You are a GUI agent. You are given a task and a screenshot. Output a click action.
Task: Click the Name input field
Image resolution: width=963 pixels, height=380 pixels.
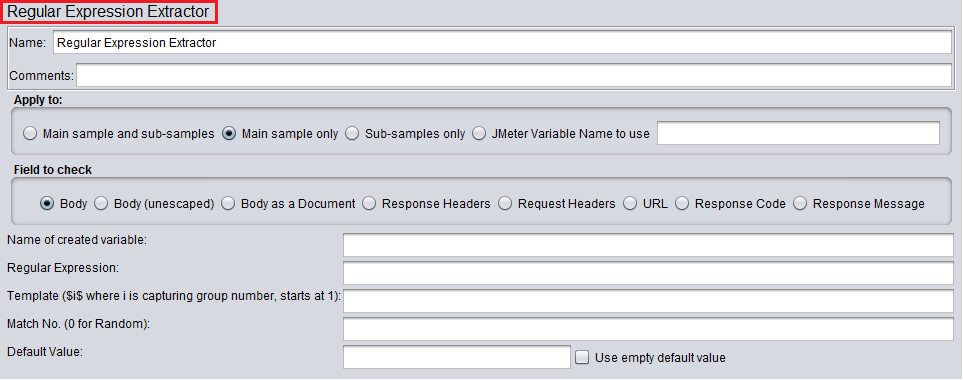click(x=502, y=43)
